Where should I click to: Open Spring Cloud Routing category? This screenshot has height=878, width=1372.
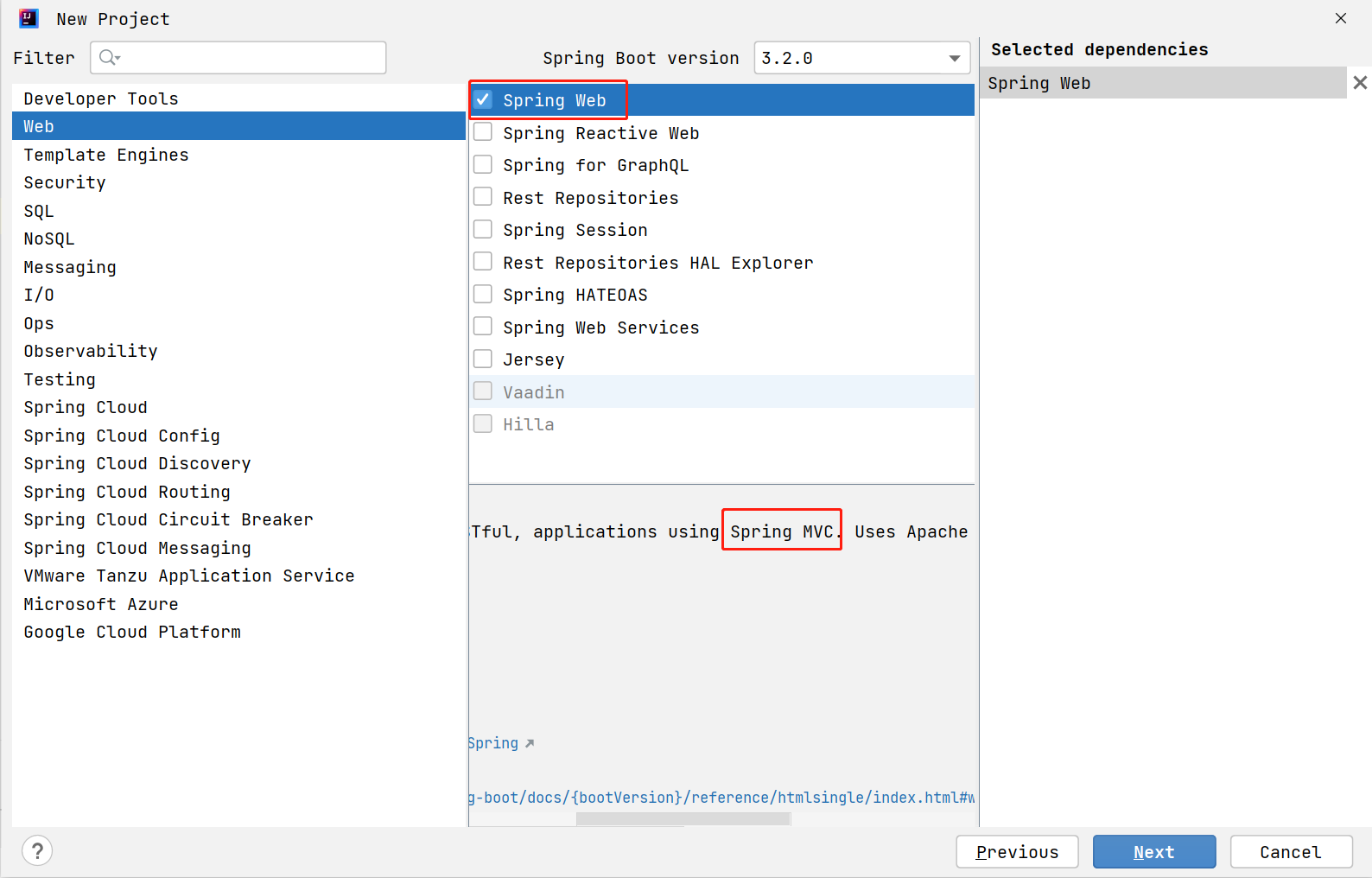coord(238,492)
